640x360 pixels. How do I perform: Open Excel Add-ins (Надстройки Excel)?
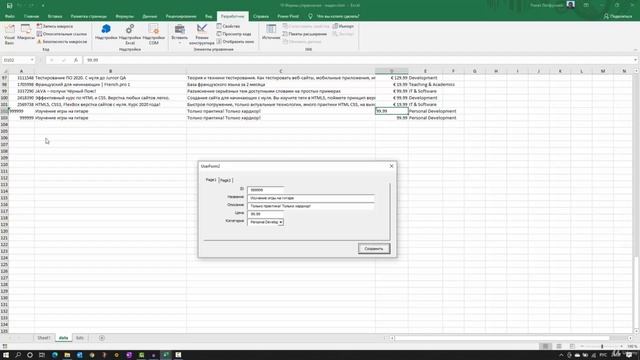[130, 34]
